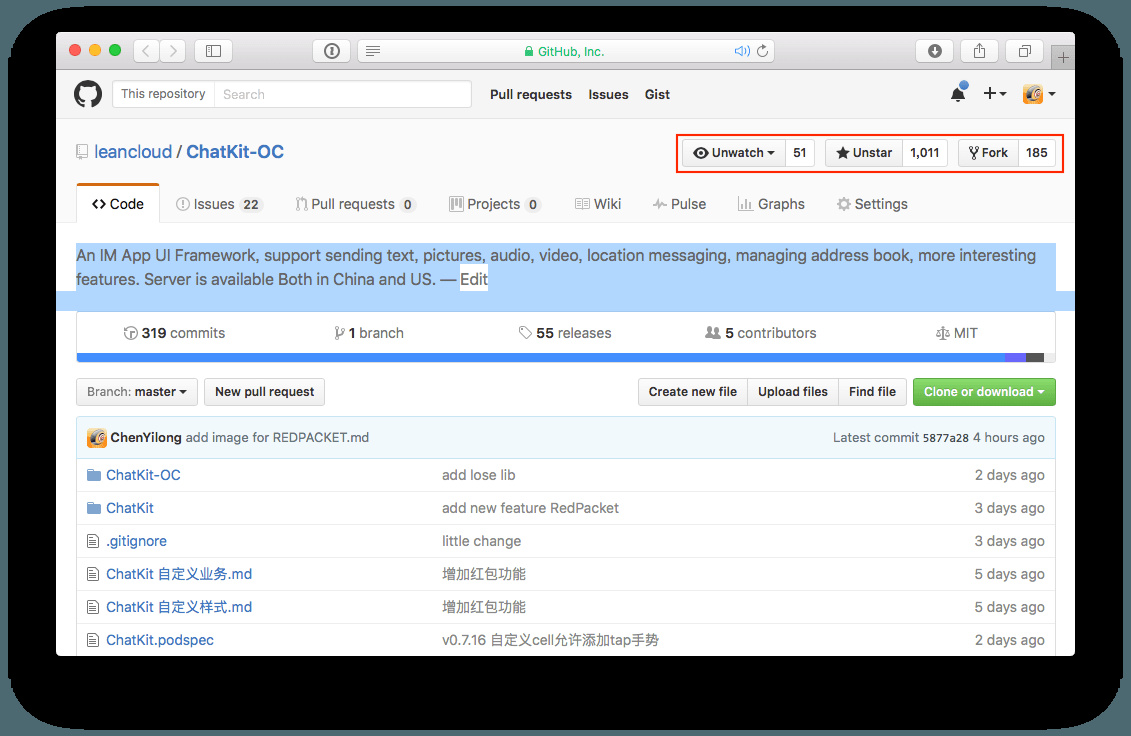Click the Safari address bar showing GitHub, Inc.

(x=566, y=51)
